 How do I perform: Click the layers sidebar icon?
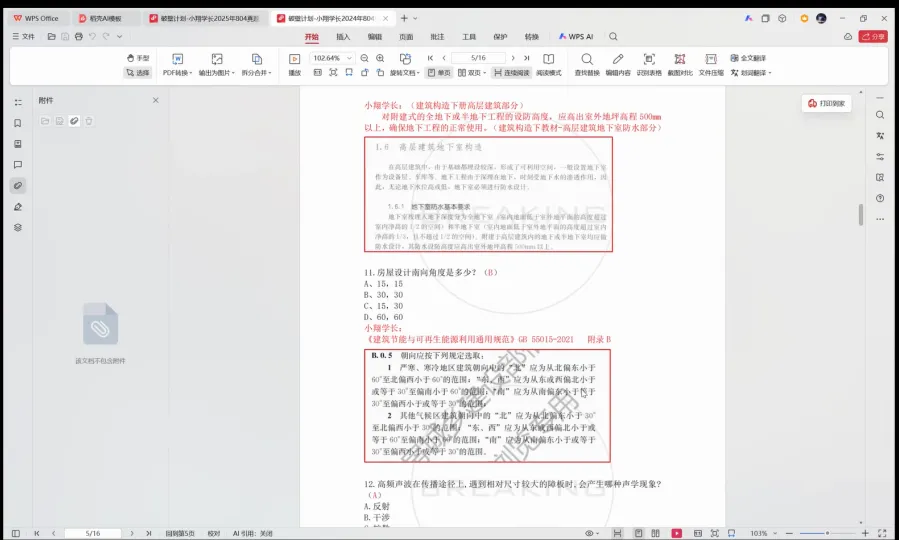point(18,228)
